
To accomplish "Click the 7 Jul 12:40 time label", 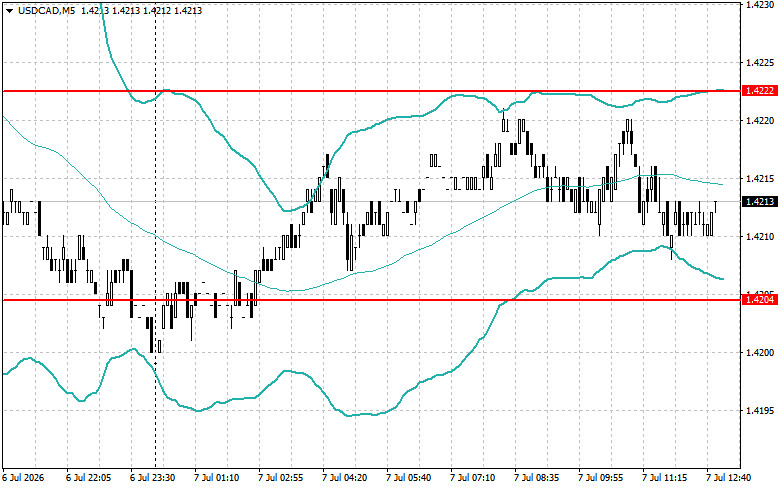I will tap(729, 478).
